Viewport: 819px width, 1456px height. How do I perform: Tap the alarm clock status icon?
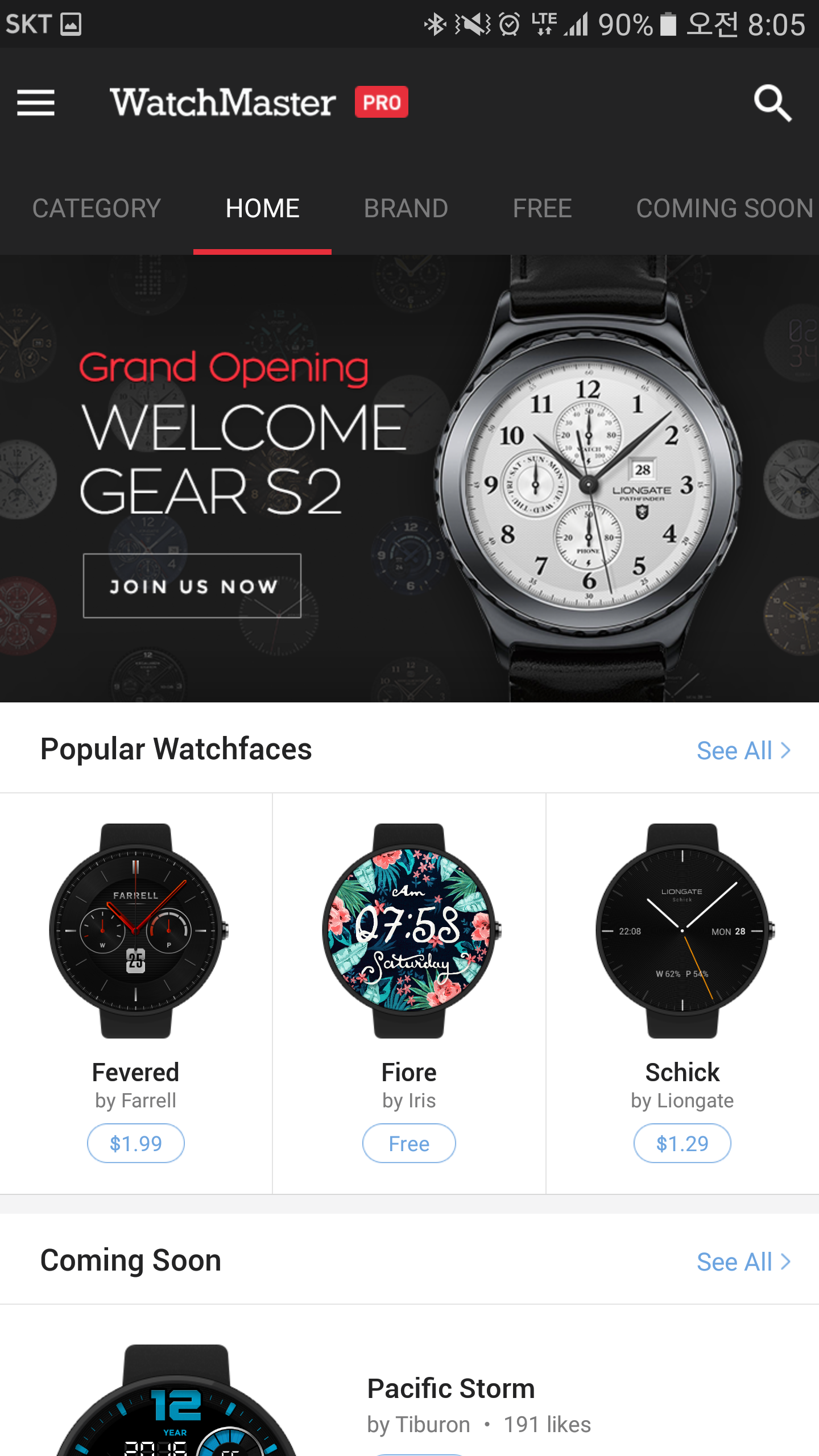pos(510,24)
